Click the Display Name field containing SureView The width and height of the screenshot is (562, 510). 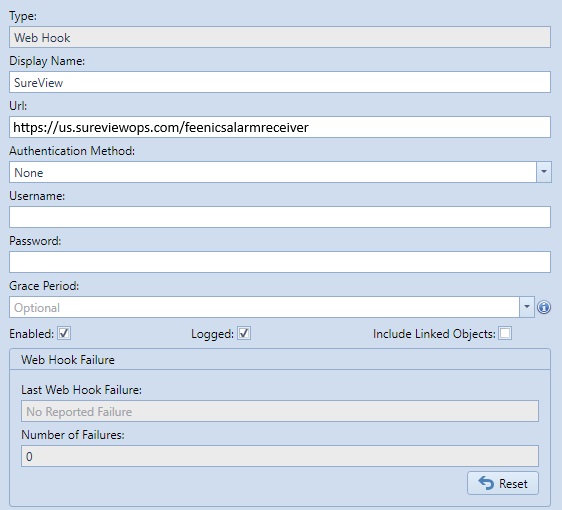pos(280,82)
